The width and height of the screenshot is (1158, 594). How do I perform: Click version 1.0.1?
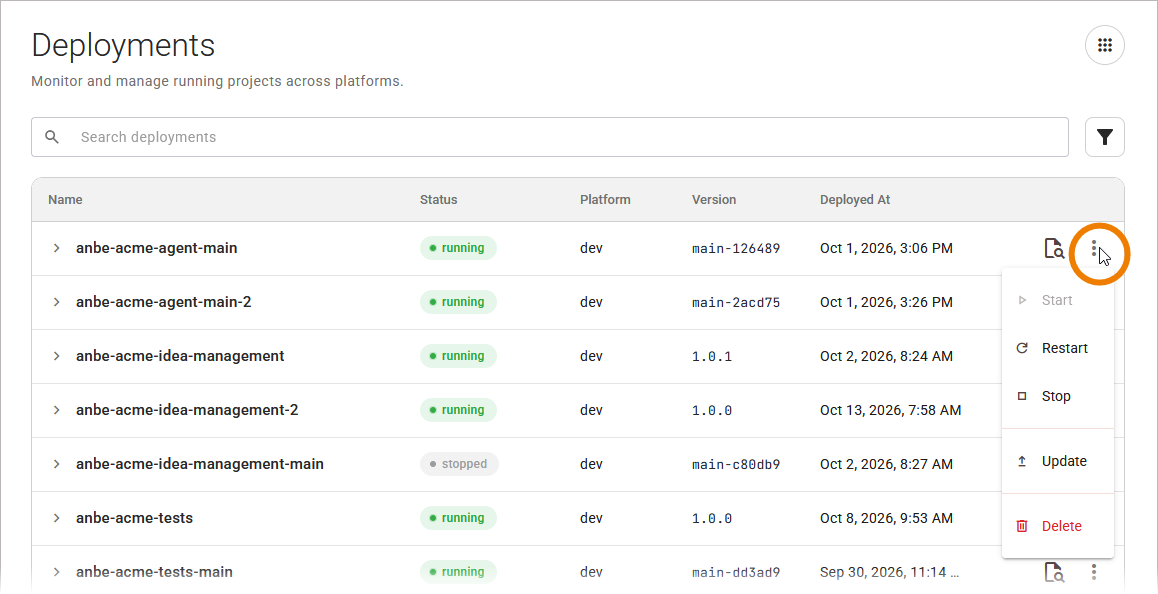(712, 356)
